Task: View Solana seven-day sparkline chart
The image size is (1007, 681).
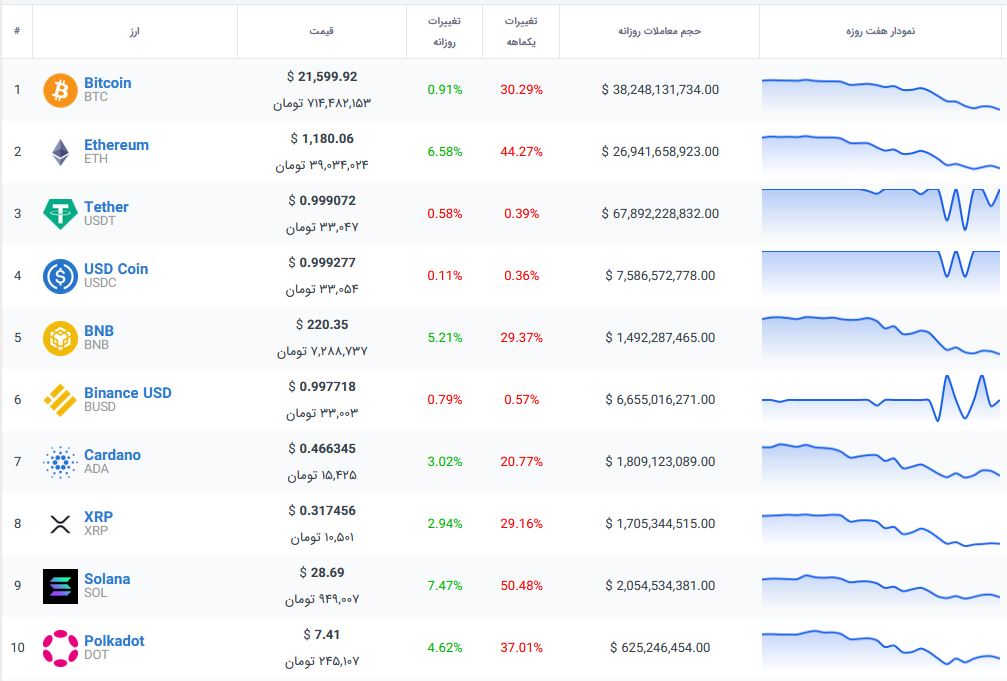Action: point(880,590)
